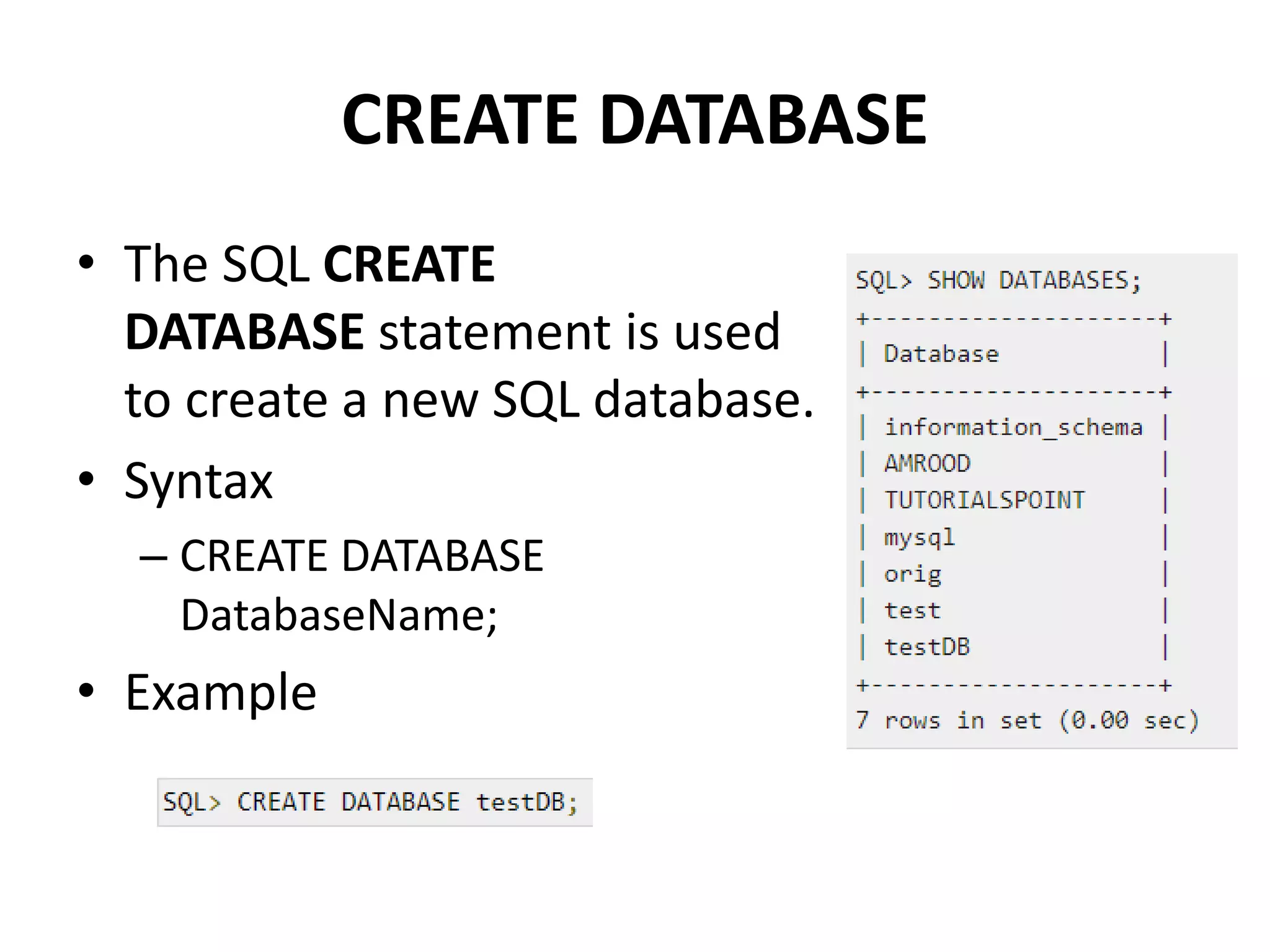Click the Example bullet point

coord(220,692)
